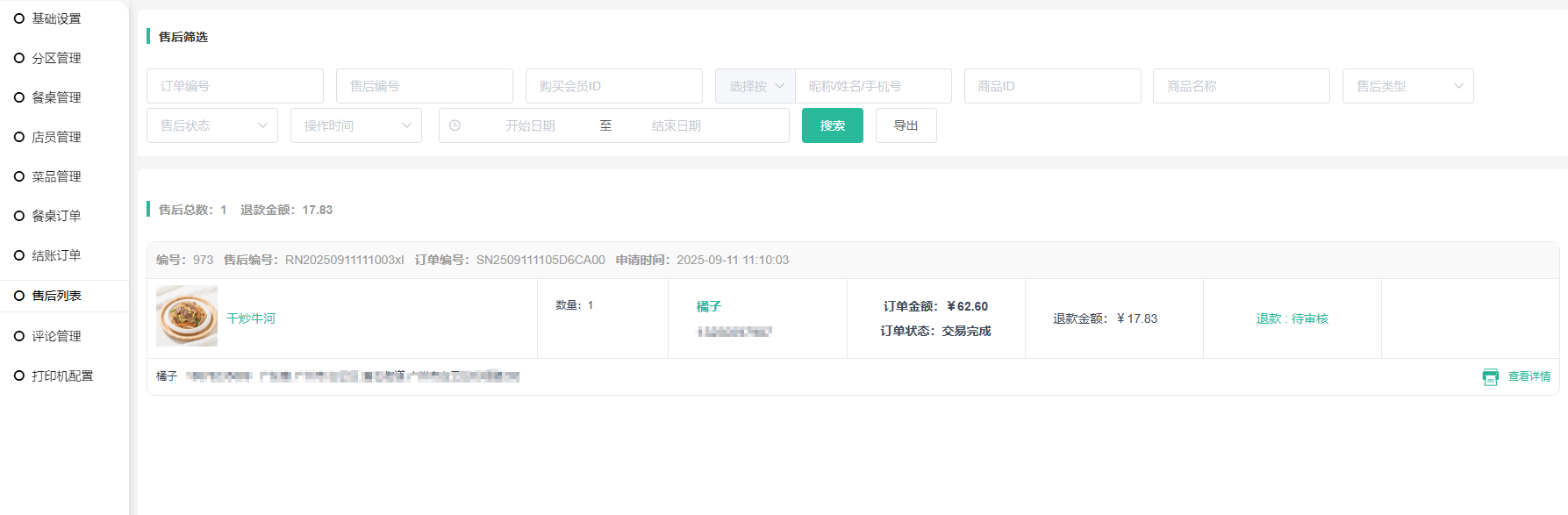Open 菜品管理 sidebar item
1568x515 pixels.
click(x=56, y=176)
